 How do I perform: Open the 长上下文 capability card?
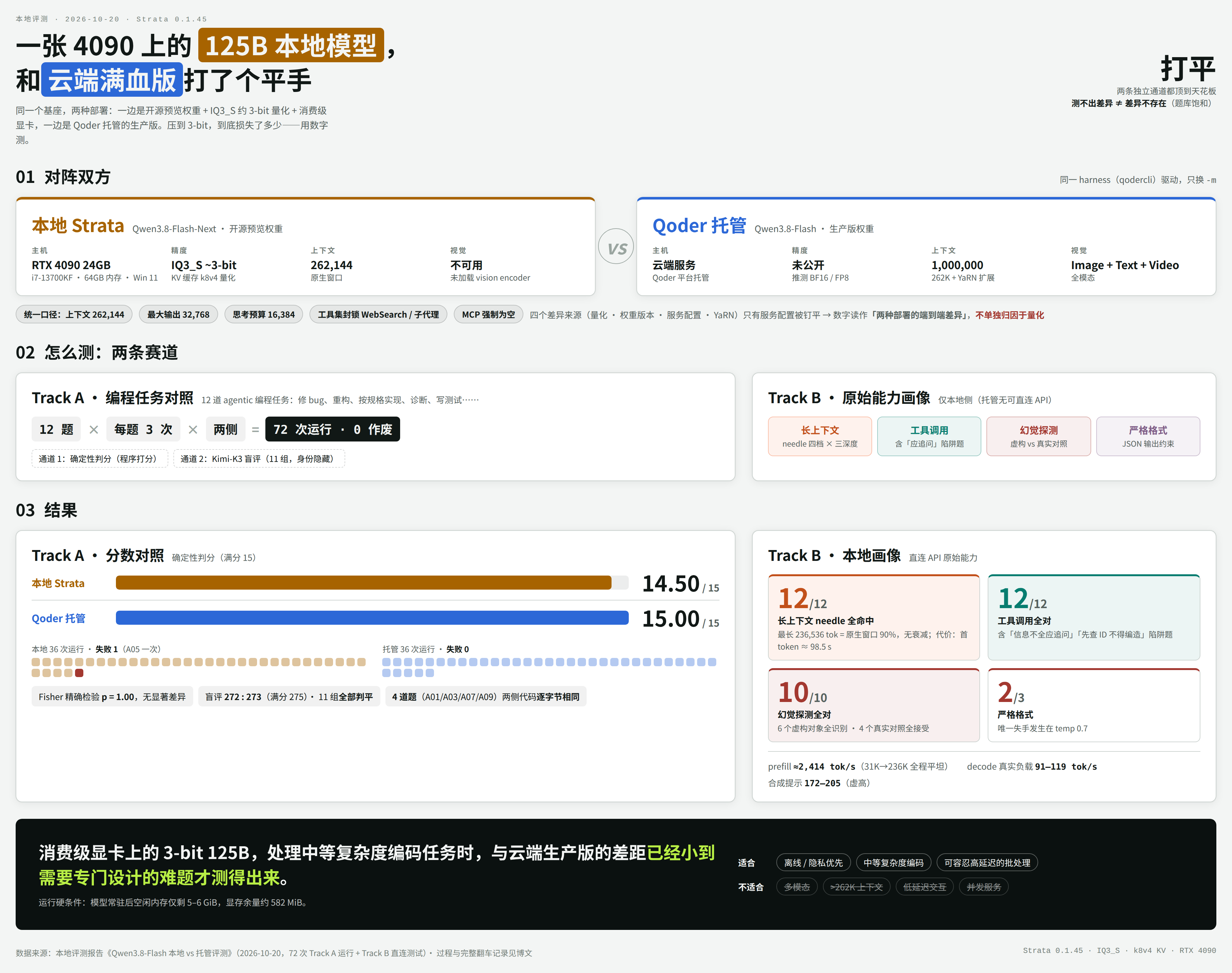(x=820, y=436)
